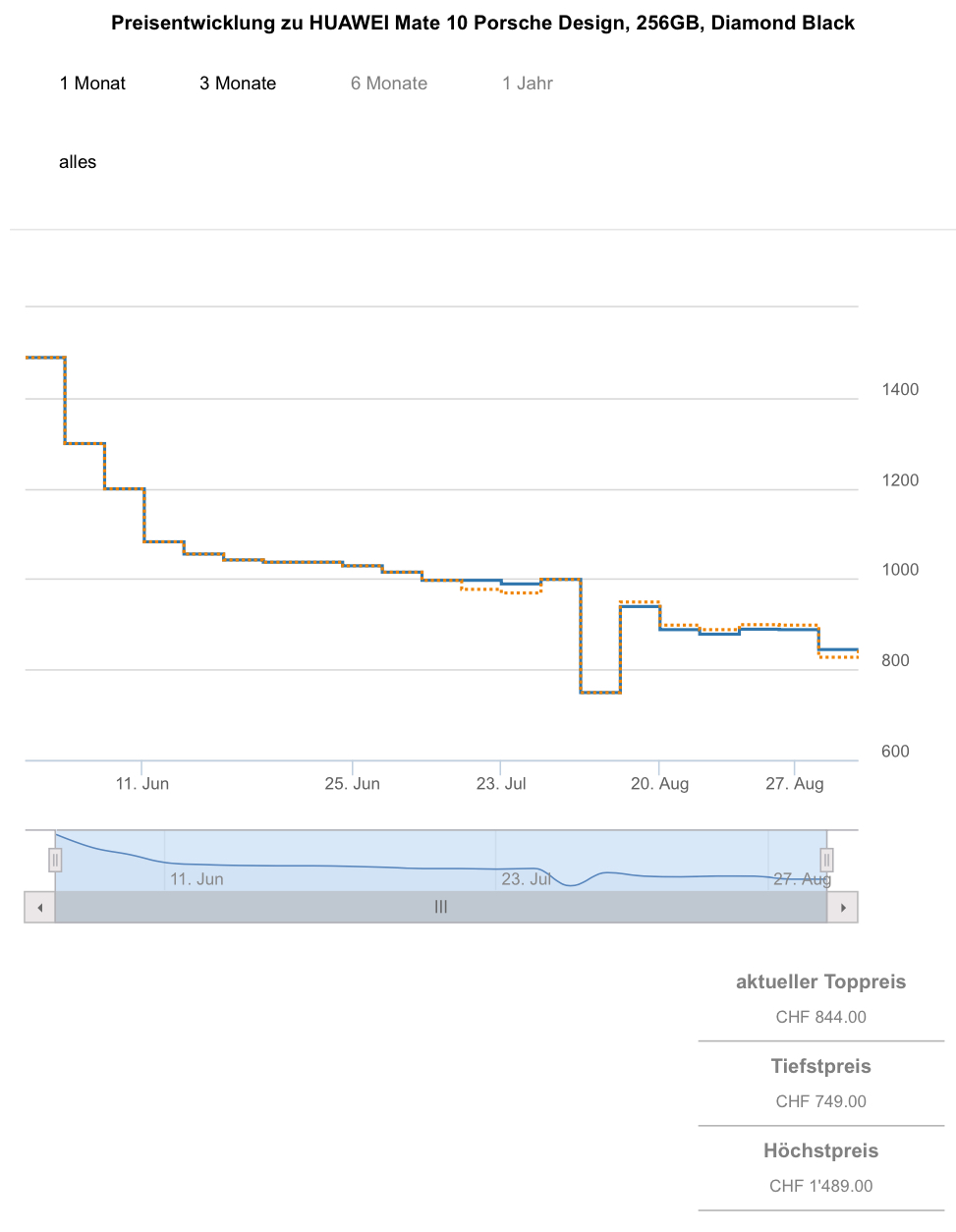Click the Tiefstpreis value CHF 749.00
Screen dimensions: 956x1232
click(x=820, y=1101)
